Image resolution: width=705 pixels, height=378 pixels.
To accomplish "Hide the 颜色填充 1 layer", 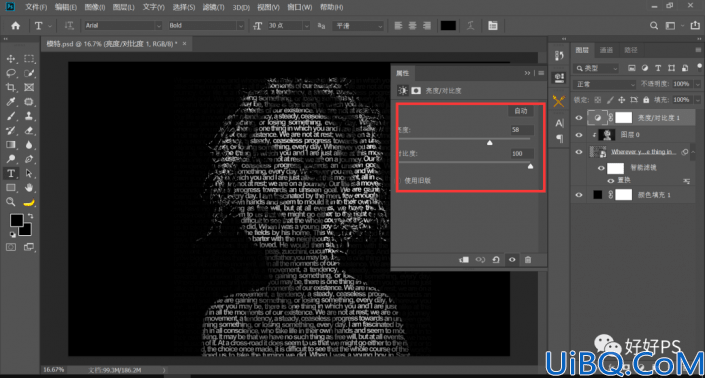I will pos(579,195).
